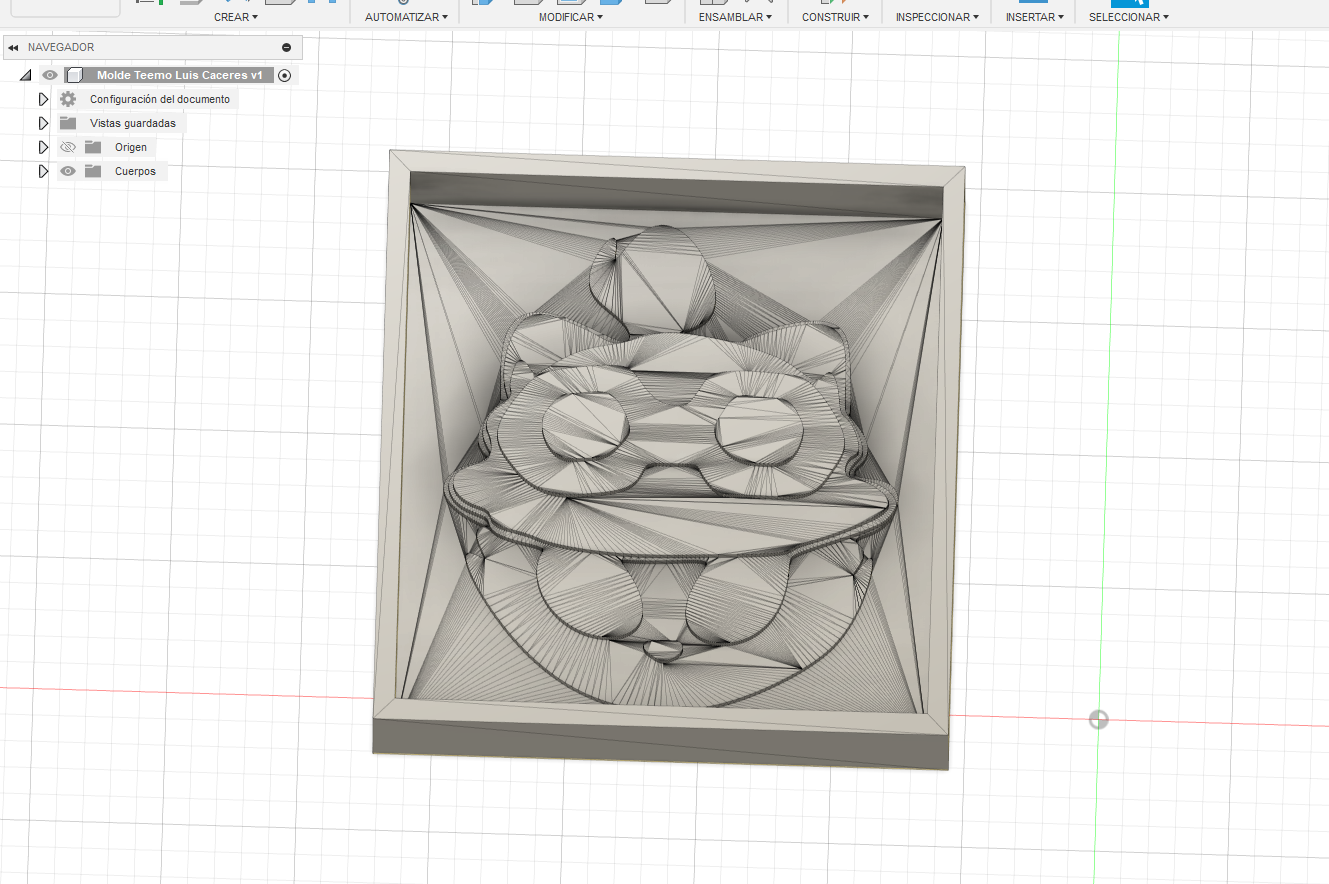Expand the Origen folder
The image size is (1329, 884).
coord(43,147)
